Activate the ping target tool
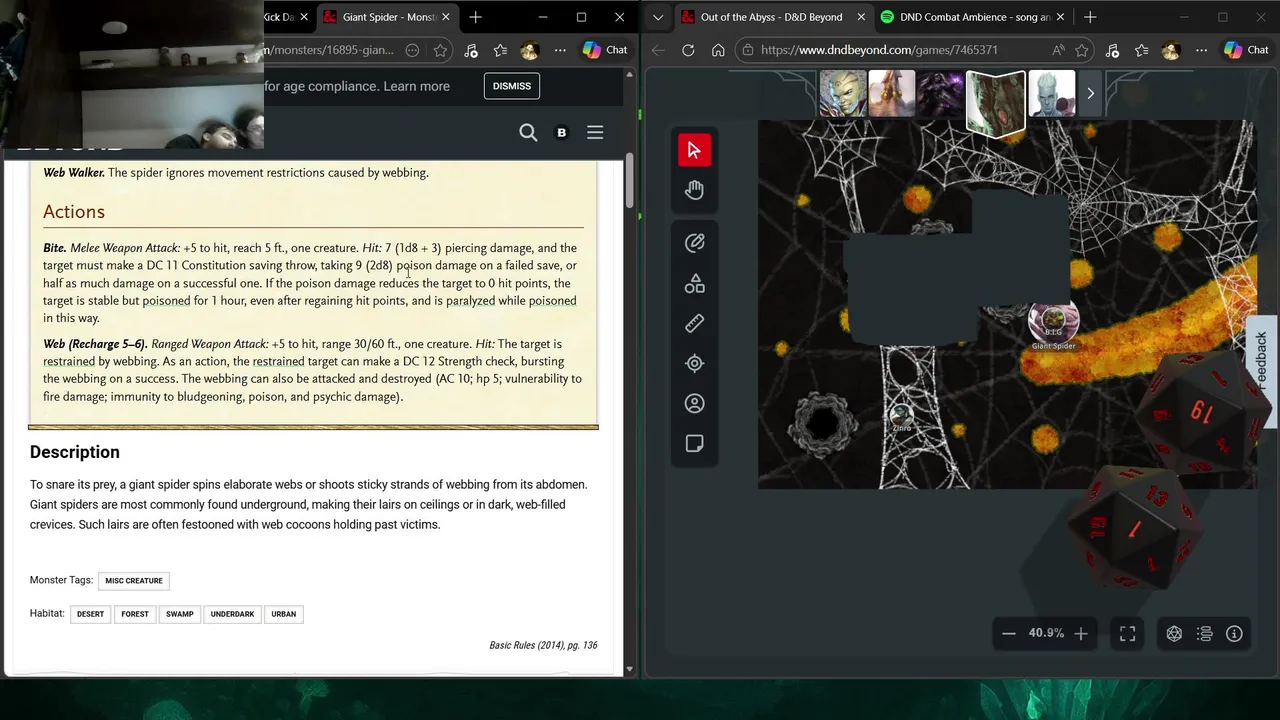The image size is (1280, 720). point(694,364)
